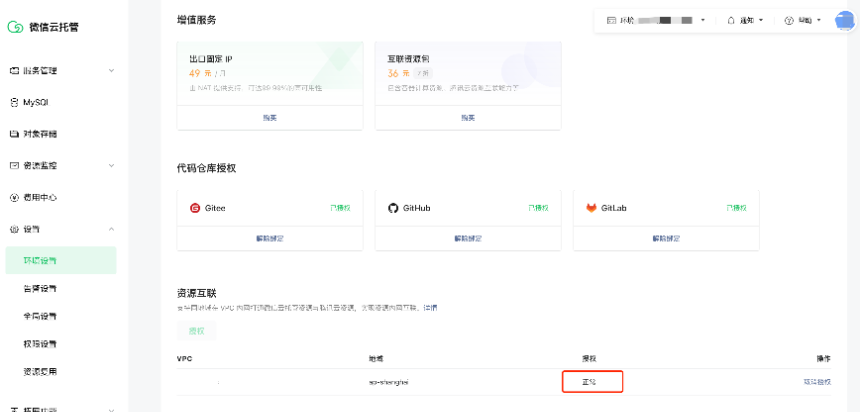The height and width of the screenshot is (412, 860).
Task: Open 全局设置 submenu item
Action: 40,316
